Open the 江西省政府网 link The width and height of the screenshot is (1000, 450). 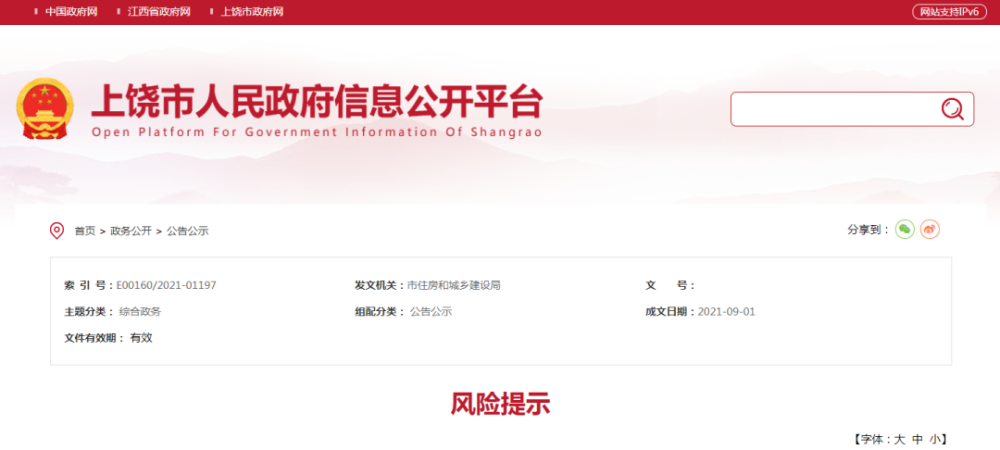point(159,12)
